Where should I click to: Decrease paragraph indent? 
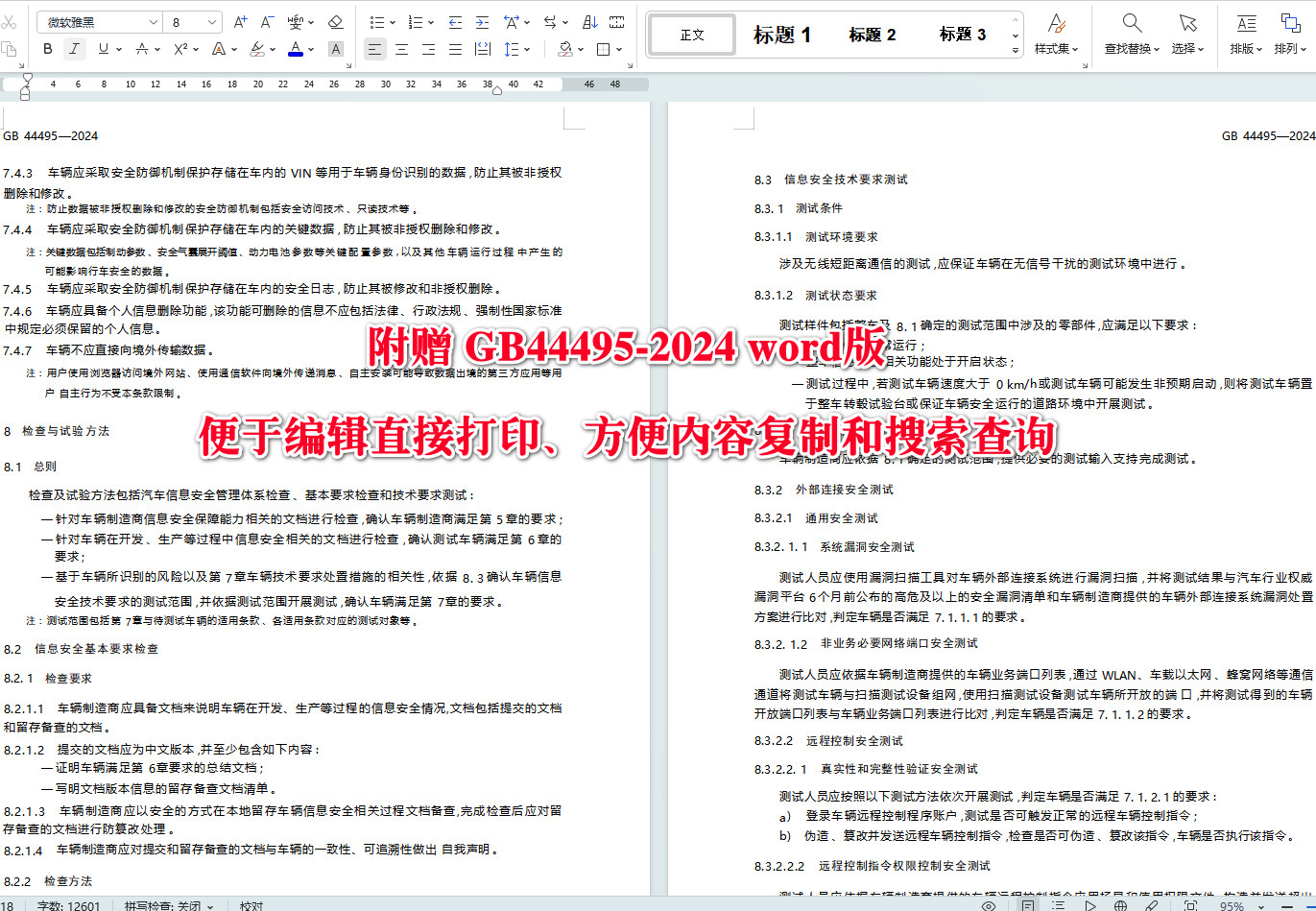[x=455, y=22]
